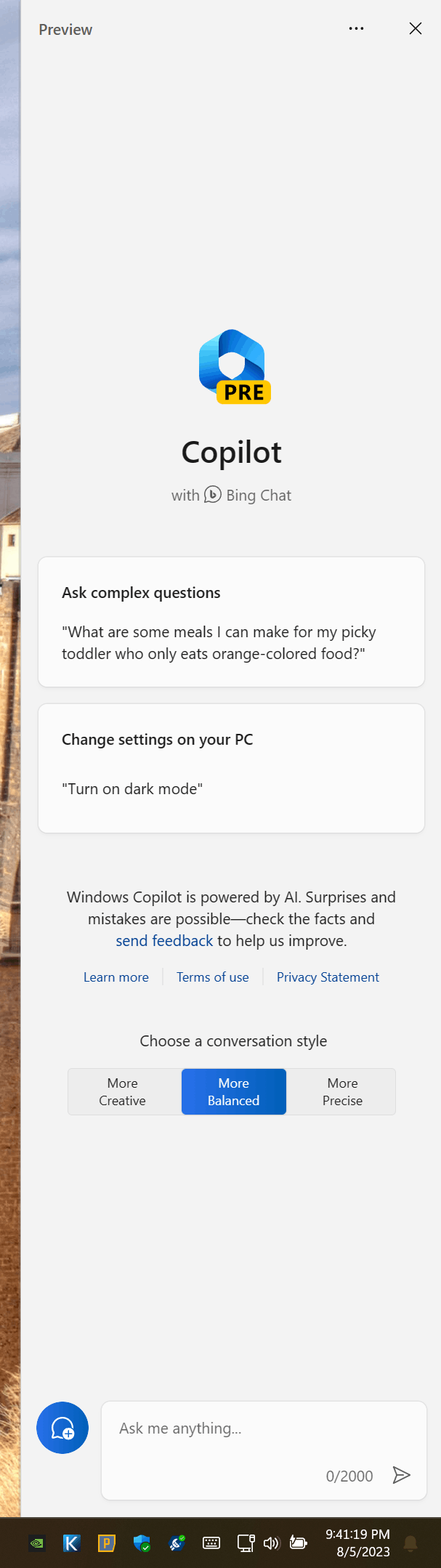
Task: Click the send message arrow icon
Action: click(401, 1475)
